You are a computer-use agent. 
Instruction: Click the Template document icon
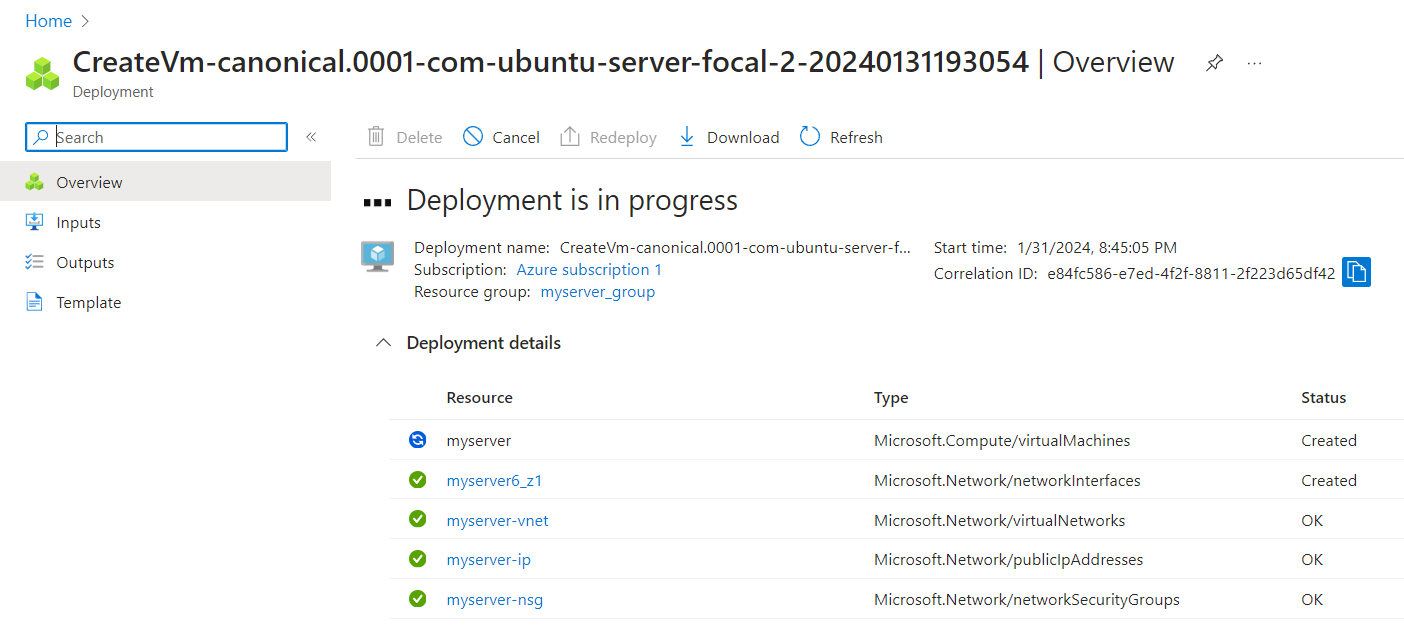tap(35, 302)
